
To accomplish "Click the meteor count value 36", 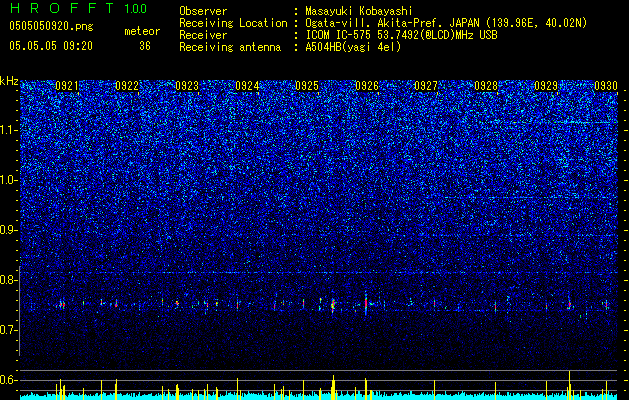I will pos(145,46).
